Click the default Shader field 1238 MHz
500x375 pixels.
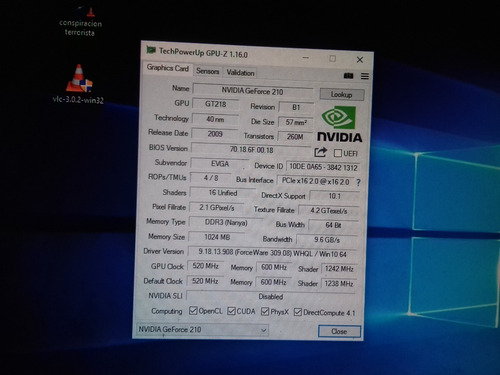(338, 284)
